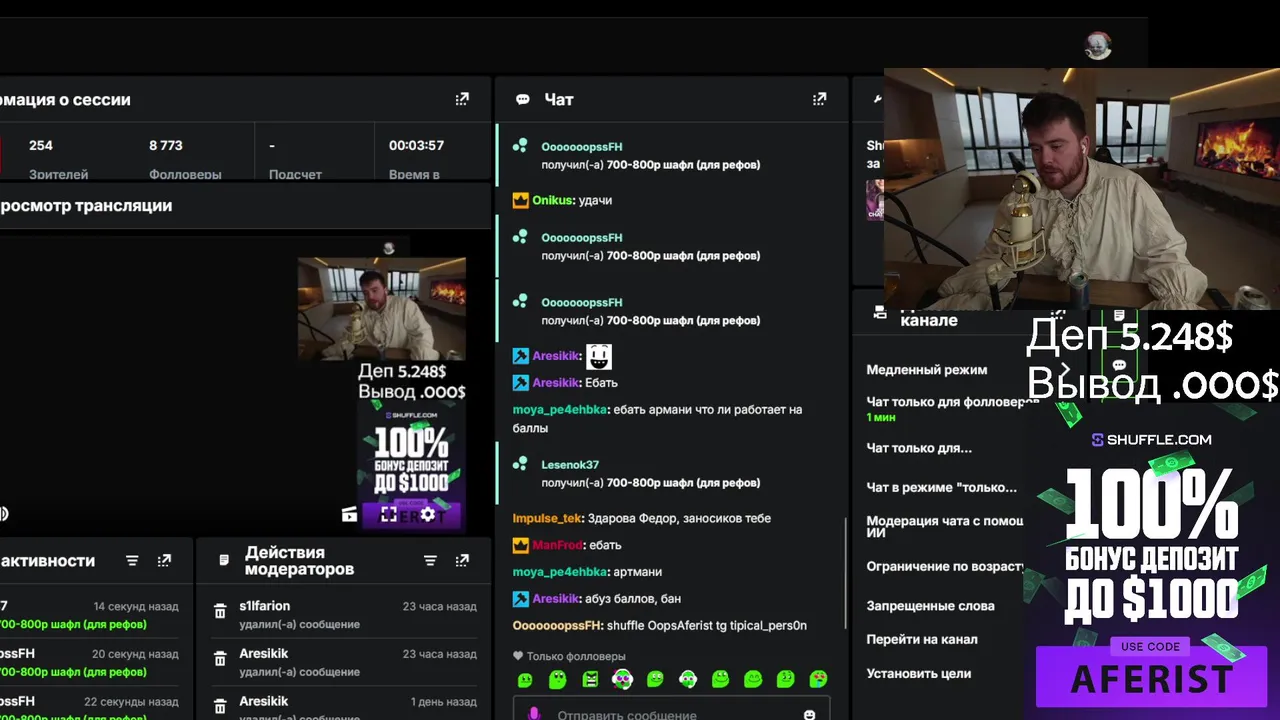Click Перейти на канал
Screen dimensions: 1280x720
[x=922, y=639]
